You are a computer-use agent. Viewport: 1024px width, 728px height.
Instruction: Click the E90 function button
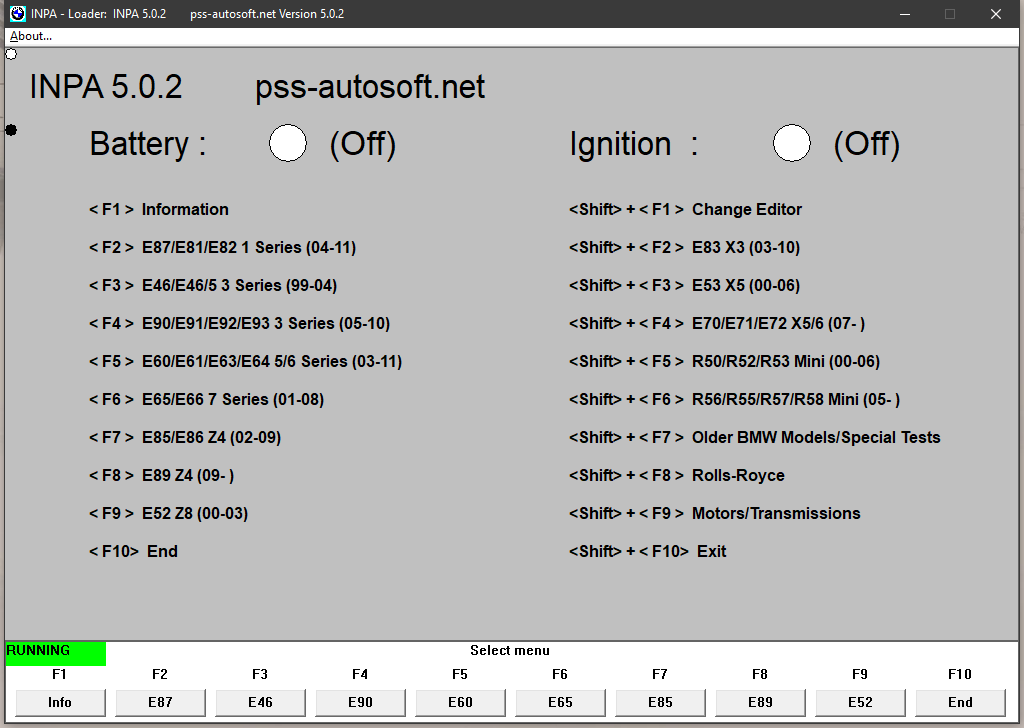coord(360,703)
